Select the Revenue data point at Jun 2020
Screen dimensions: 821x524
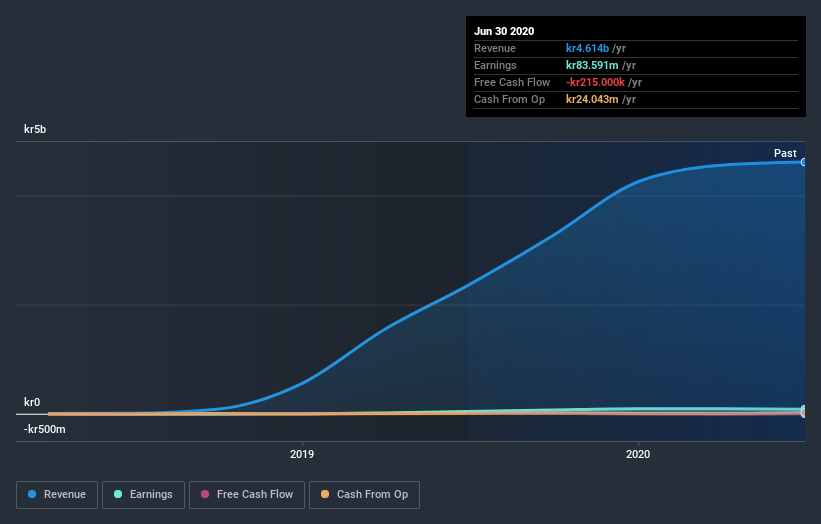pyautogui.click(x=803, y=162)
